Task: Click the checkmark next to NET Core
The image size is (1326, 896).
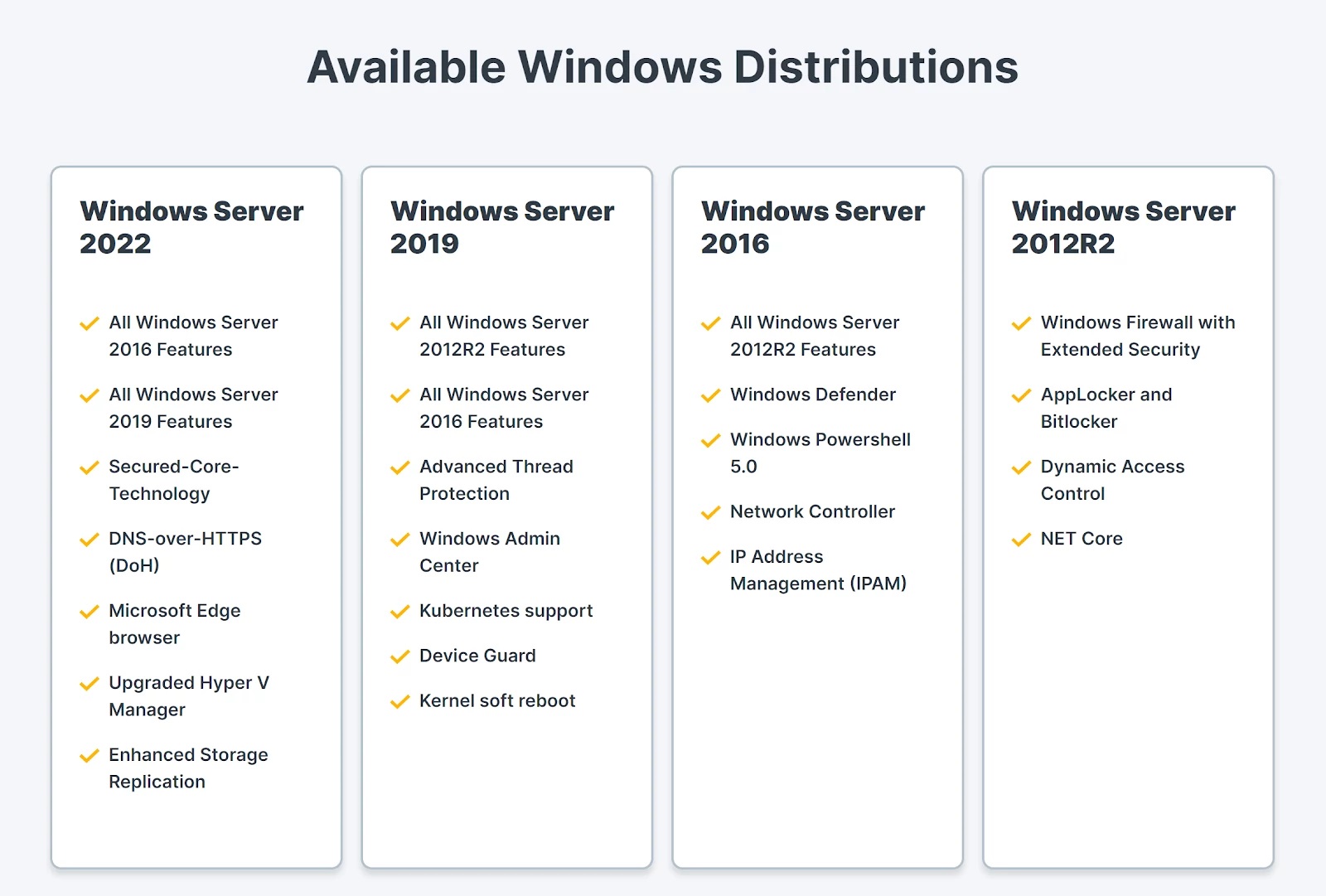Action: pos(1021,540)
